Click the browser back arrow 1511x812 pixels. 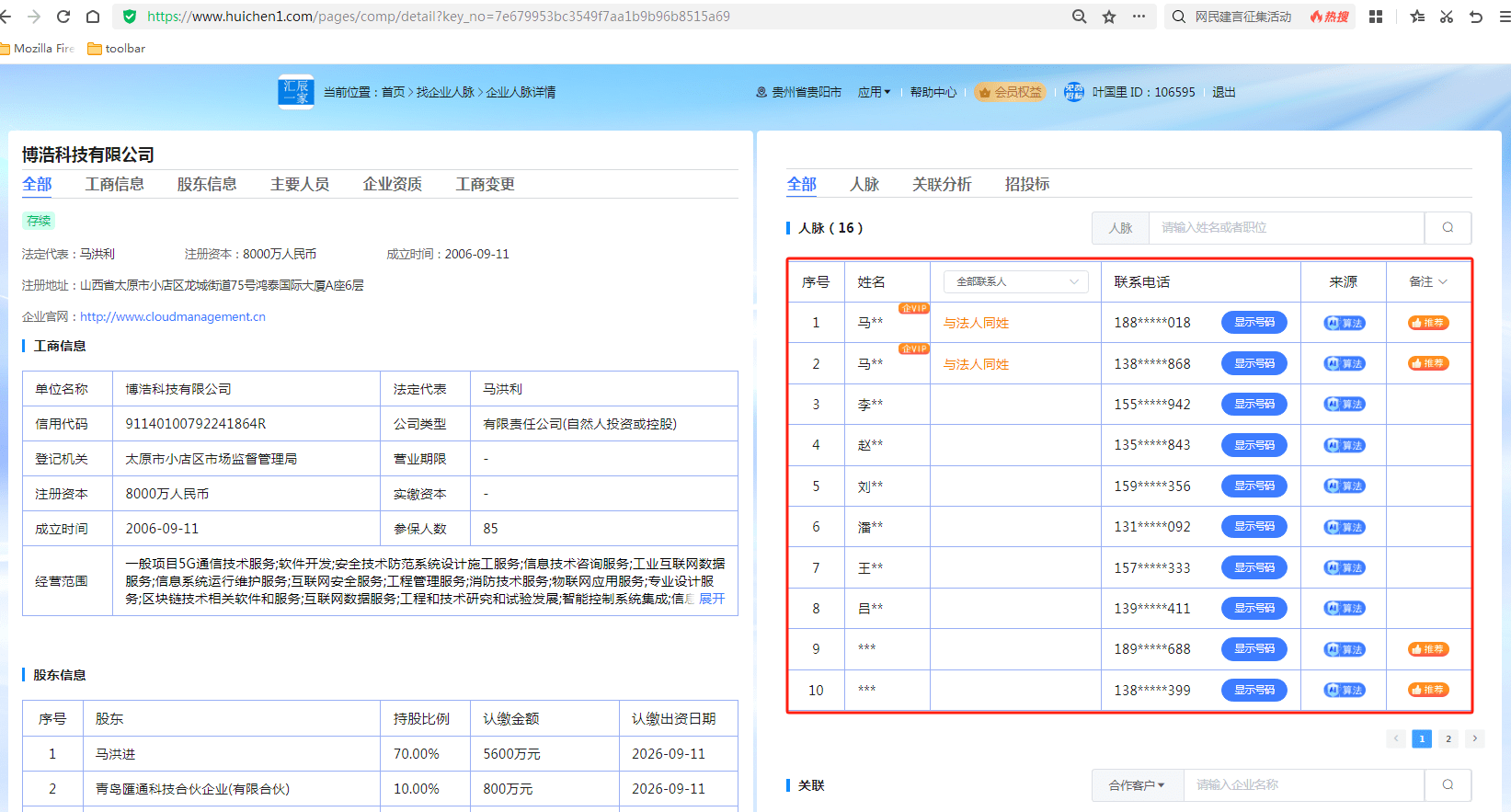pos(6,17)
